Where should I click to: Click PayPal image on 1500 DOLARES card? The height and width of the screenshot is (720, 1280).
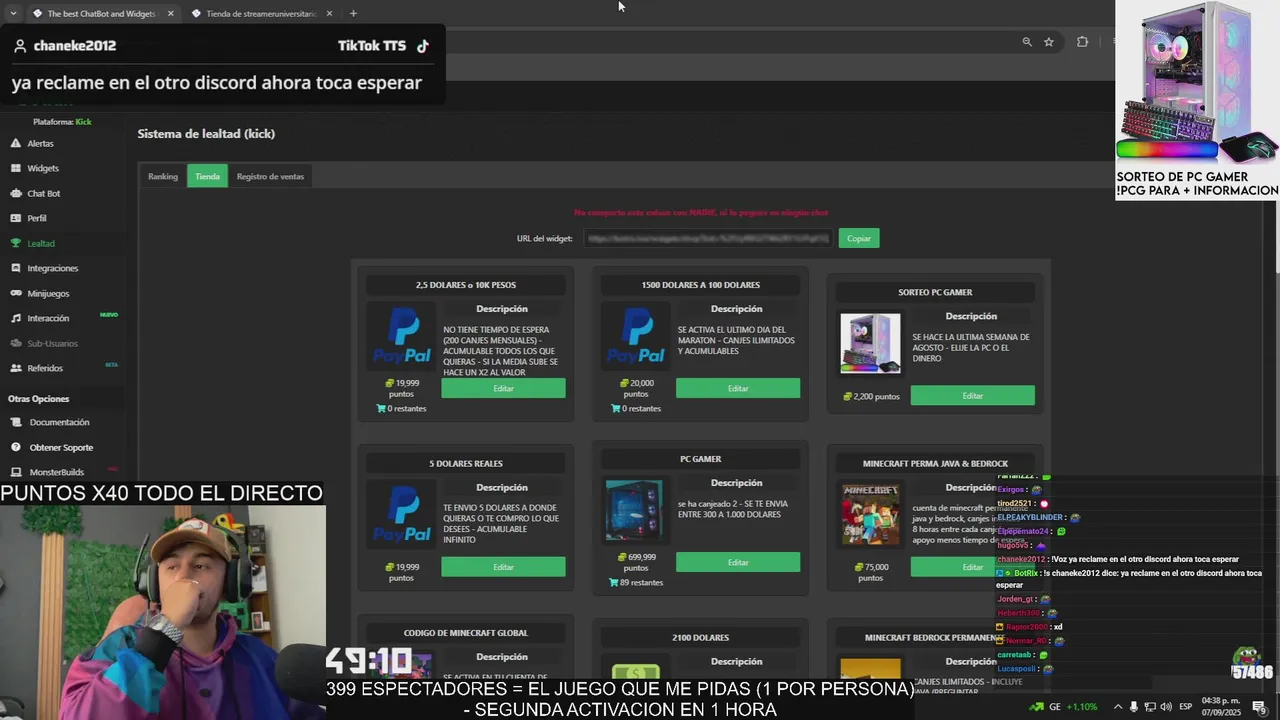[x=636, y=336]
